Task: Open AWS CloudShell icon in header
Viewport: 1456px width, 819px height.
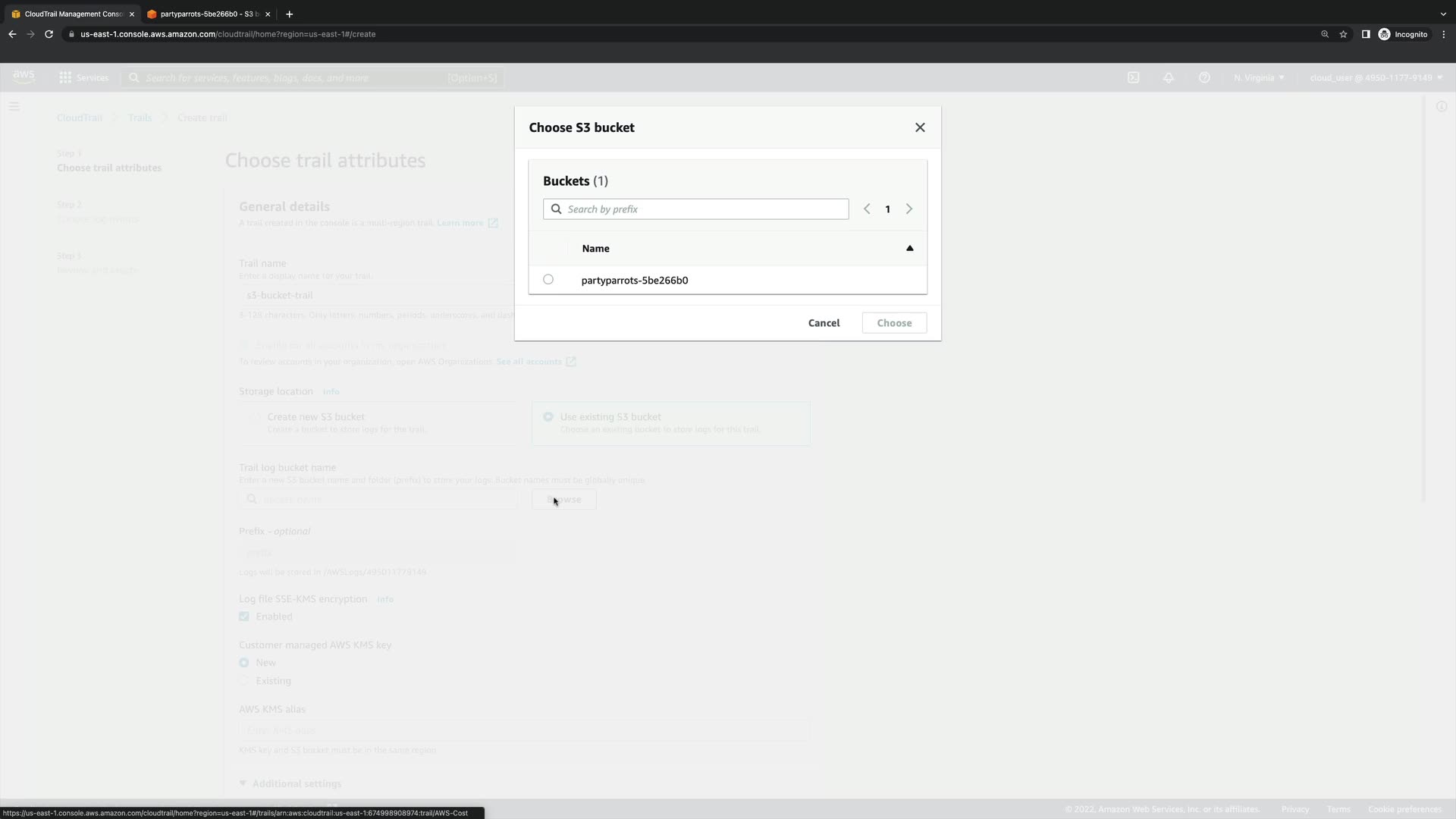Action: pyautogui.click(x=1133, y=77)
